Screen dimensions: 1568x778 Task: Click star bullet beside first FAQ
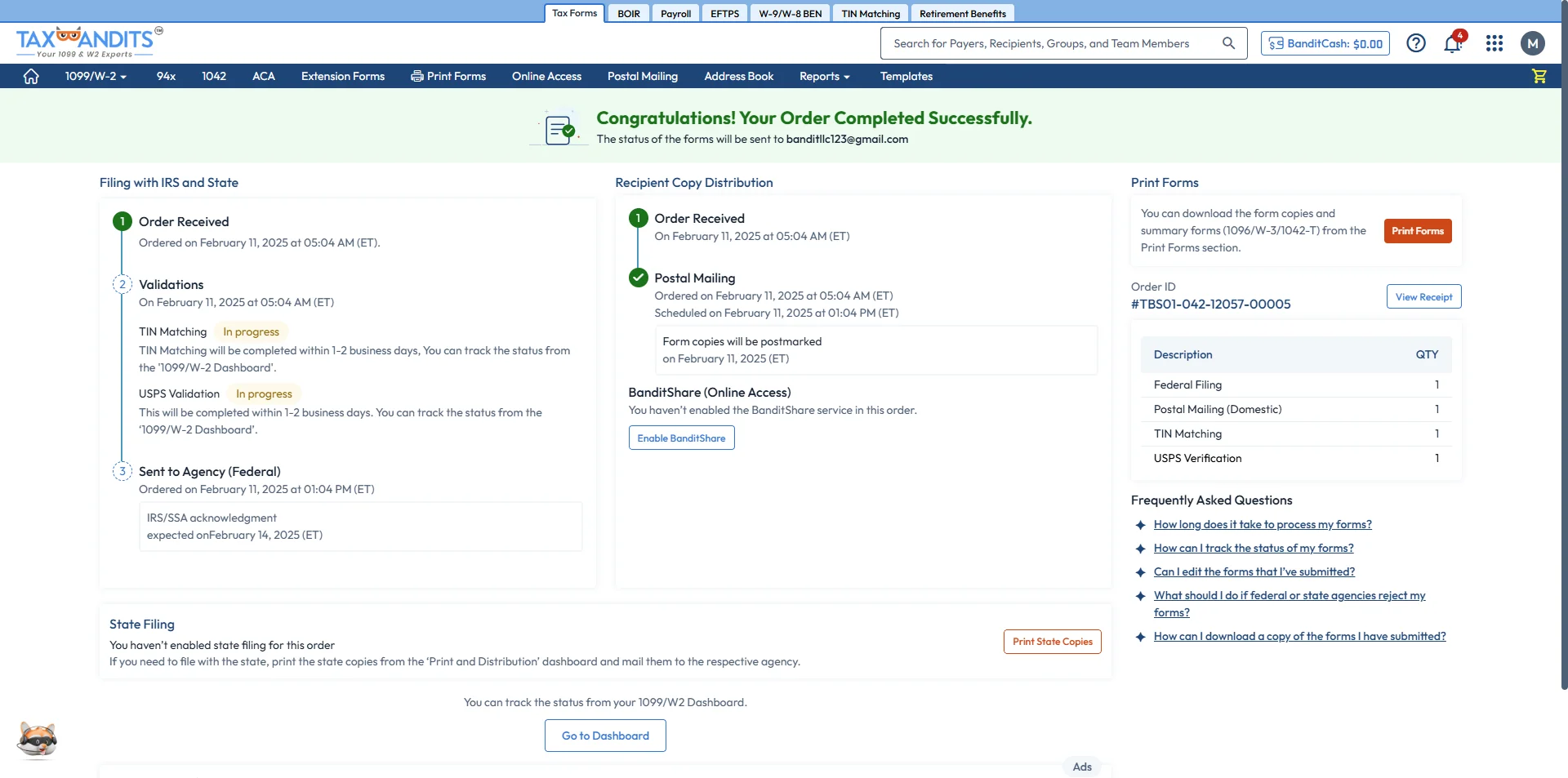(x=1140, y=525)
